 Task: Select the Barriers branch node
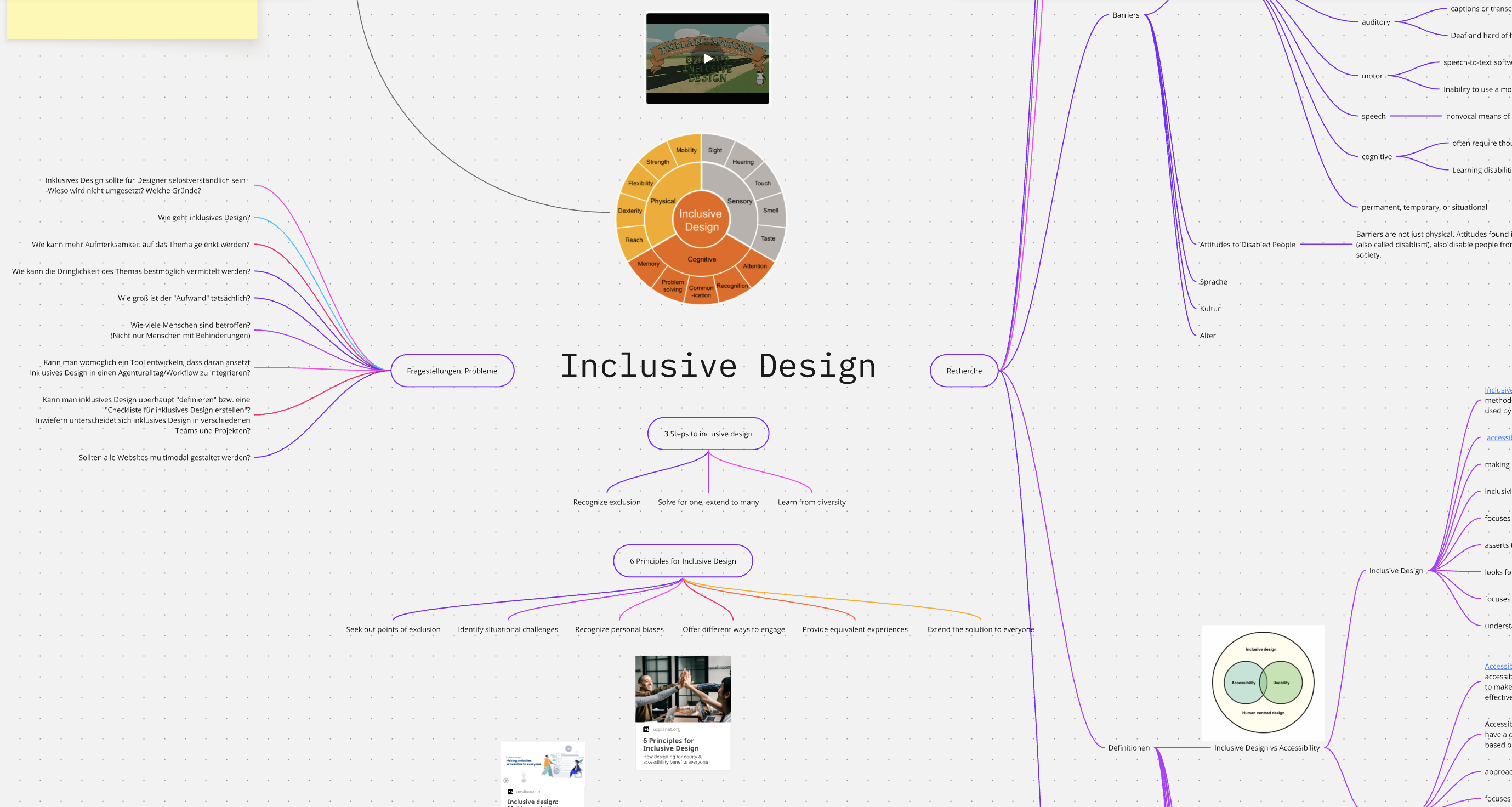[x=1125, y=15]
